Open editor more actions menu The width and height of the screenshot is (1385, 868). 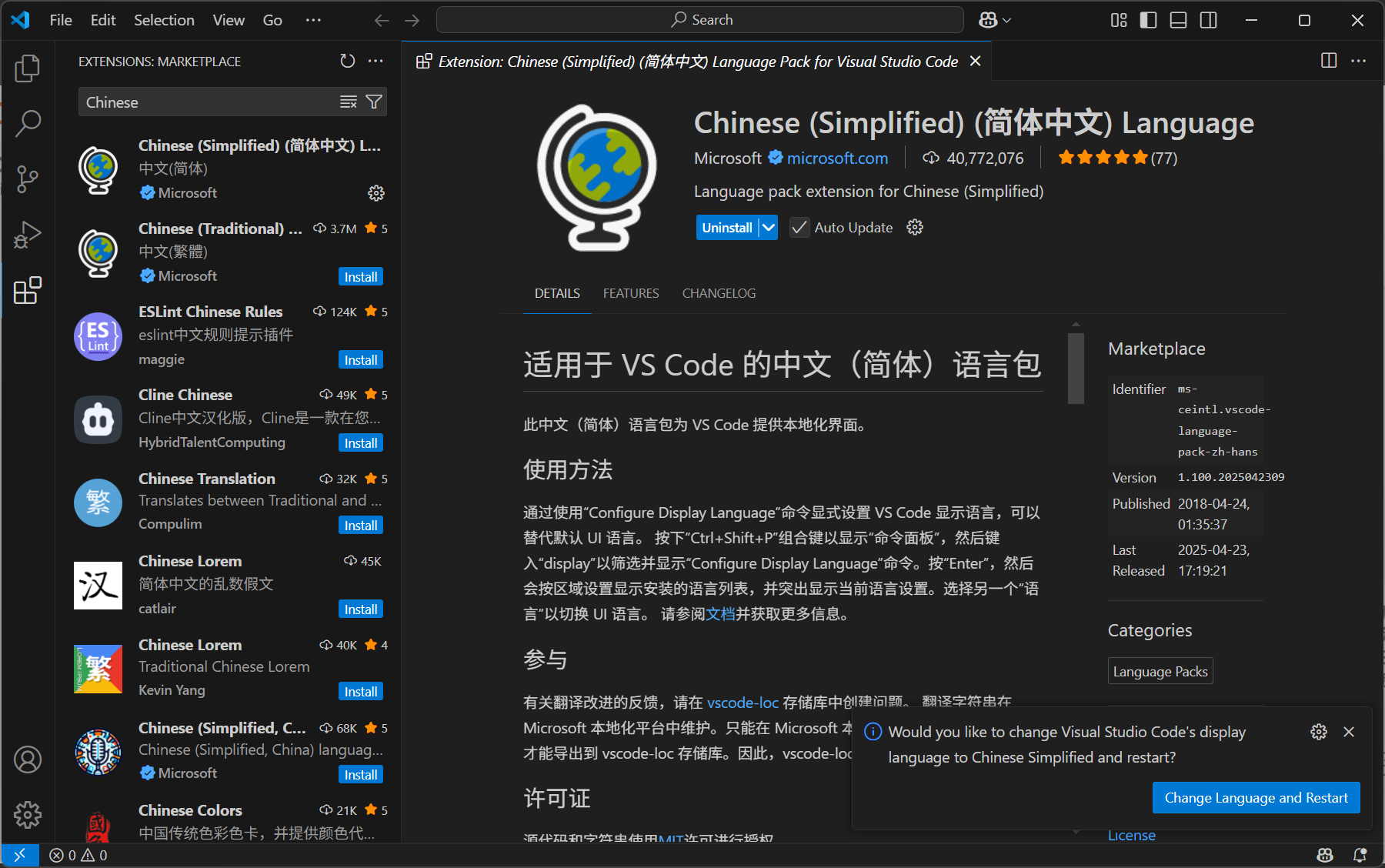(1359, 61)
